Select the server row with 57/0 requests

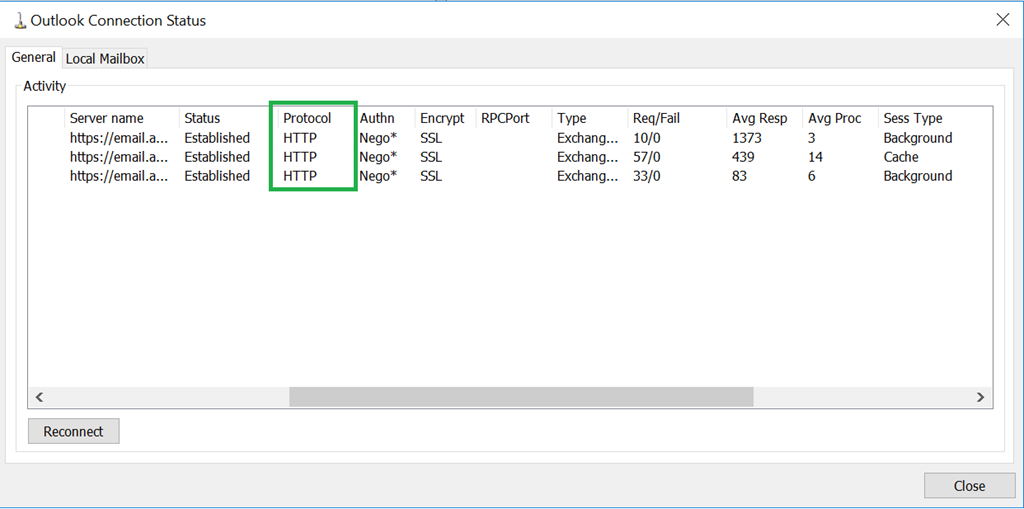point(511,157)
